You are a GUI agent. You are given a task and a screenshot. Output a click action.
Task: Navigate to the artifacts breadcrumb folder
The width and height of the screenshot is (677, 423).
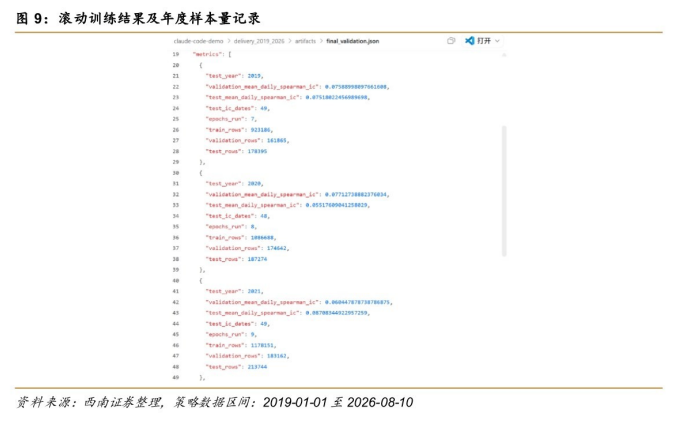click(x=305, y=41)
